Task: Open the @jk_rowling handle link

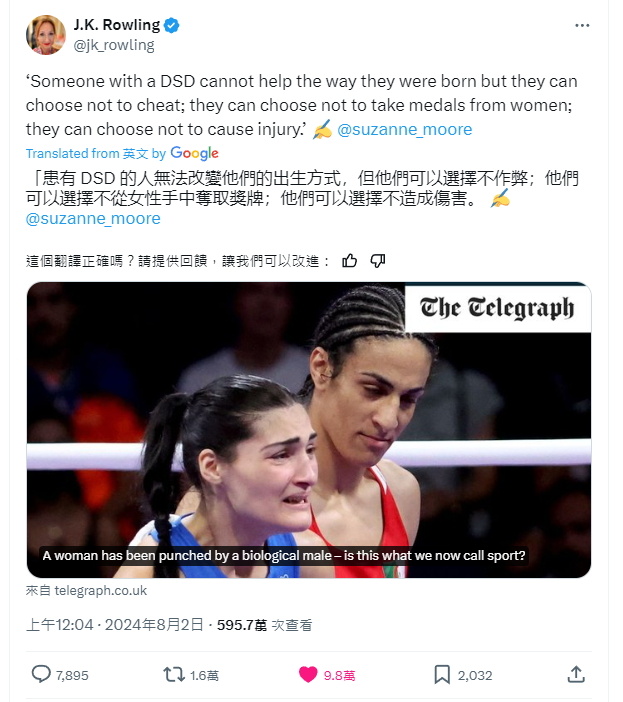Action: 114,45
